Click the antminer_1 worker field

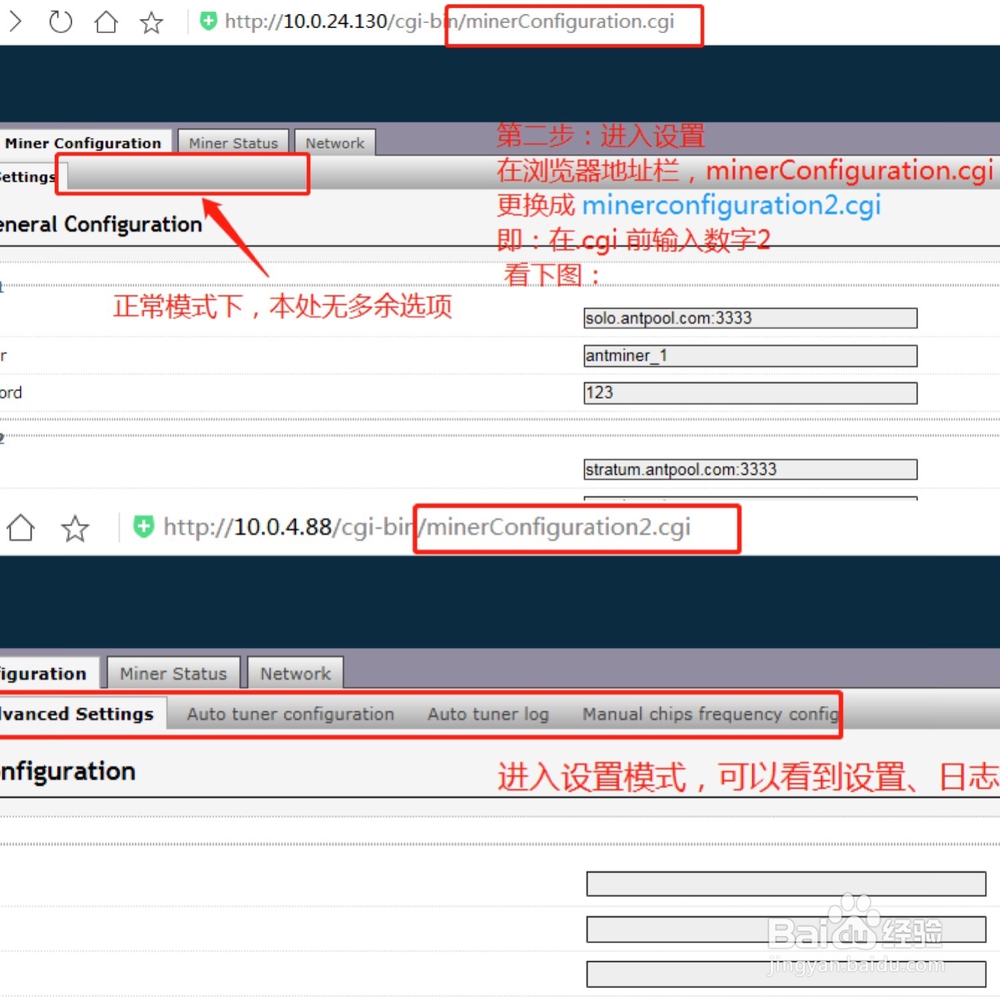[750, 355]
